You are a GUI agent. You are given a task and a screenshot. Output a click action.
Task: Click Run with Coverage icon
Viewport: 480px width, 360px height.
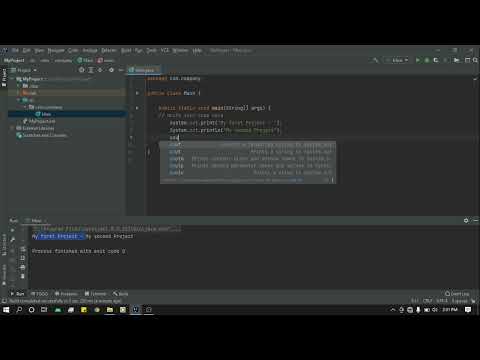[436, 60]
